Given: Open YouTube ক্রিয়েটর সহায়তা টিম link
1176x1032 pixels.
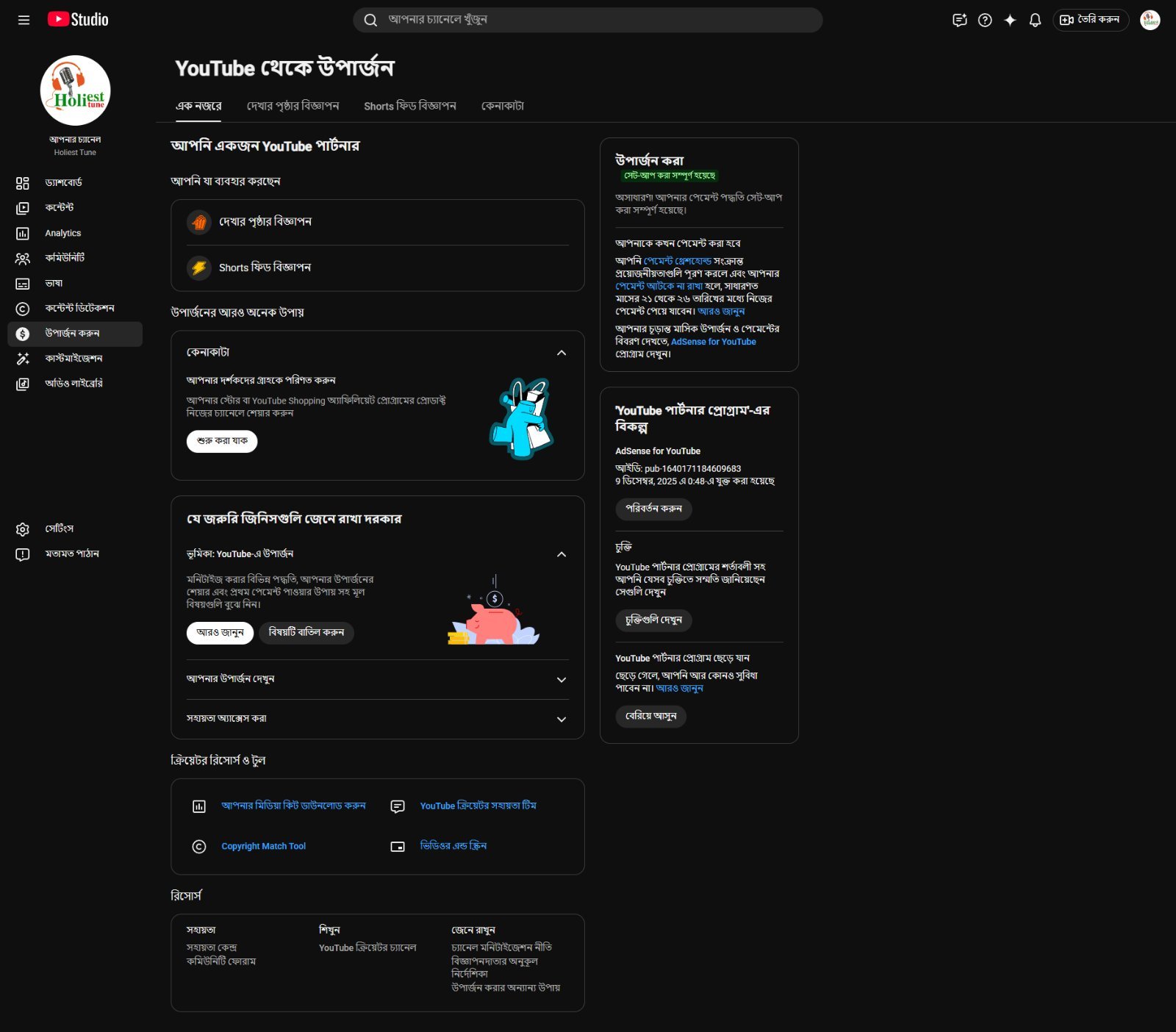Looking at the screenshot, I should click(478, 806).
